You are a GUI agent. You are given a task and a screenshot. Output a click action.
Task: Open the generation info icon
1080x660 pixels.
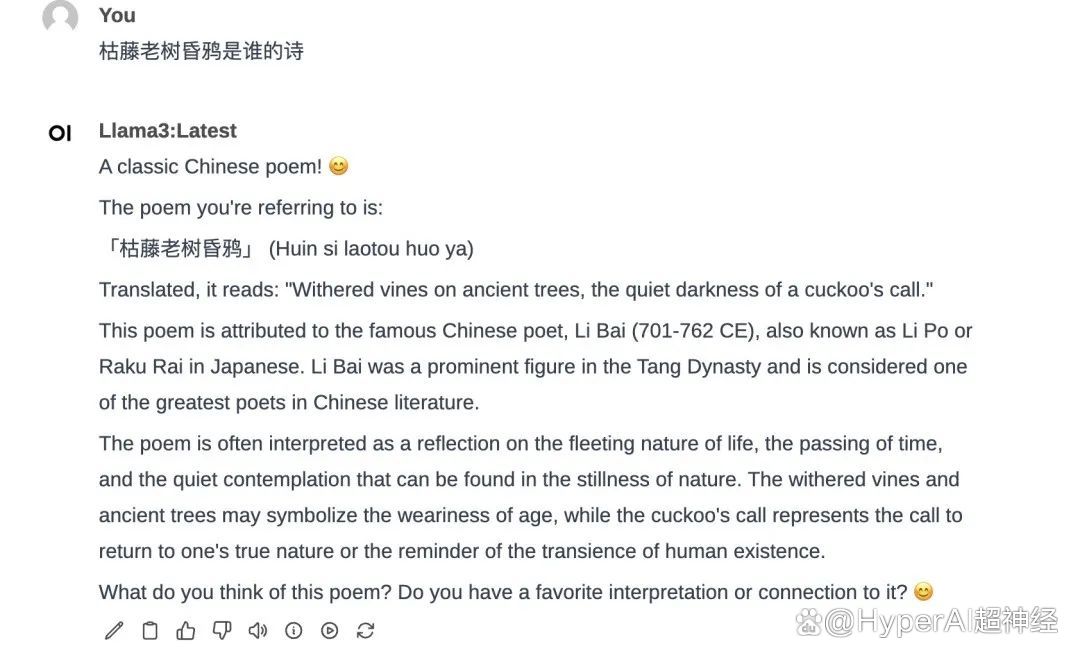[x=293, y=630]
